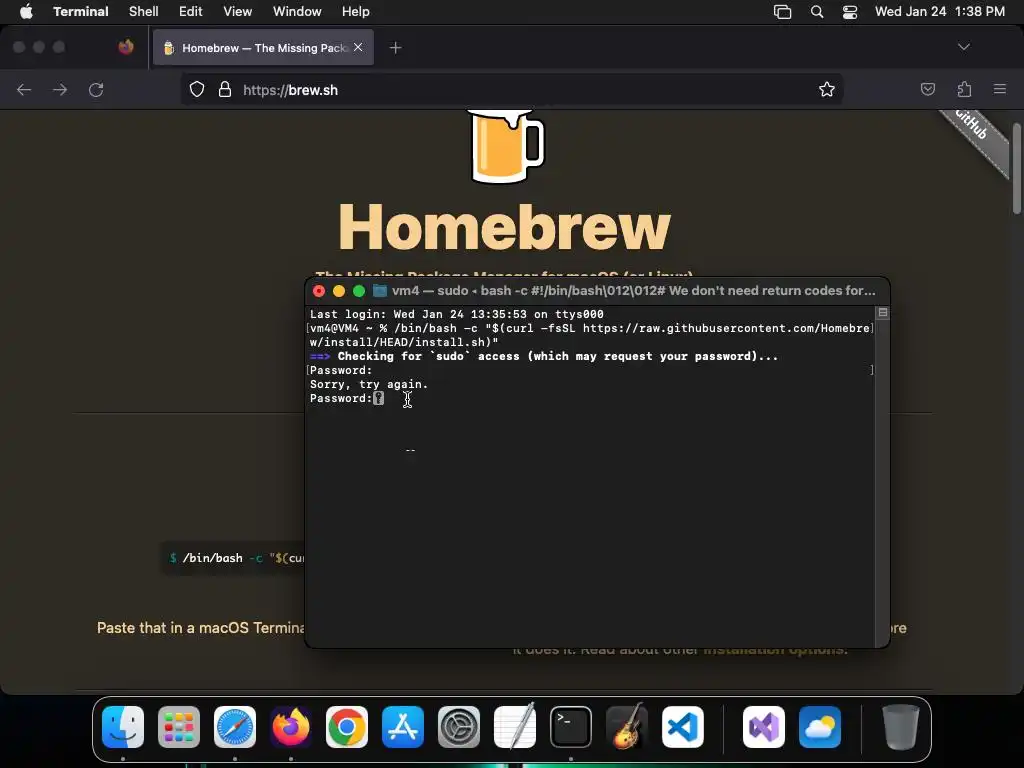Open the Apple menu
Image resolution: width=1024 pixels, height=768 pixels.
tap(26, 12)
